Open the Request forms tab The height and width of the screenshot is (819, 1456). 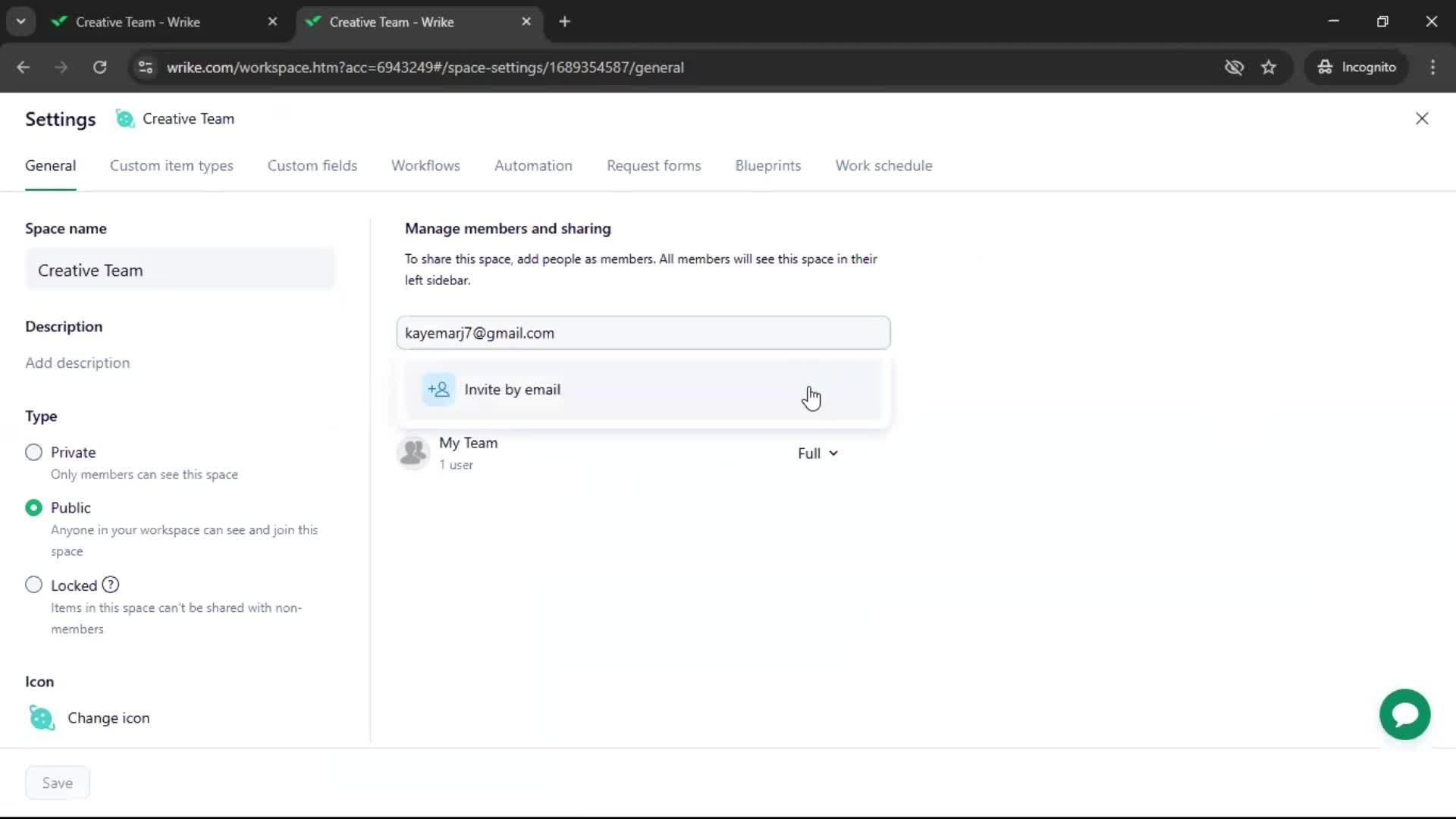(x=654, y=166)
